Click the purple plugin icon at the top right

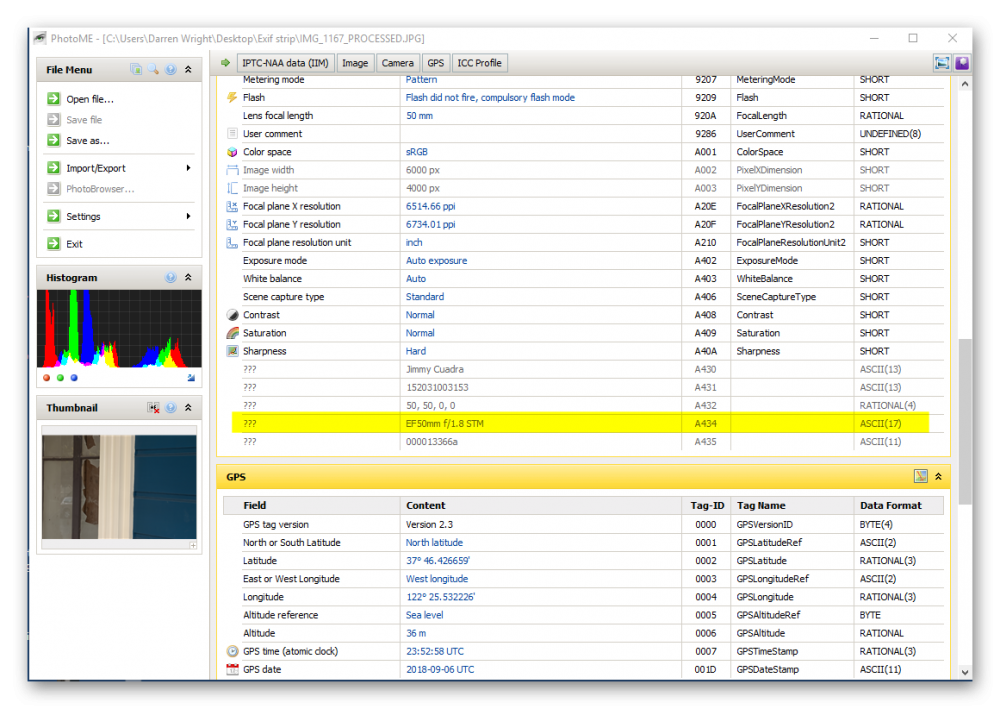point(960,62)
